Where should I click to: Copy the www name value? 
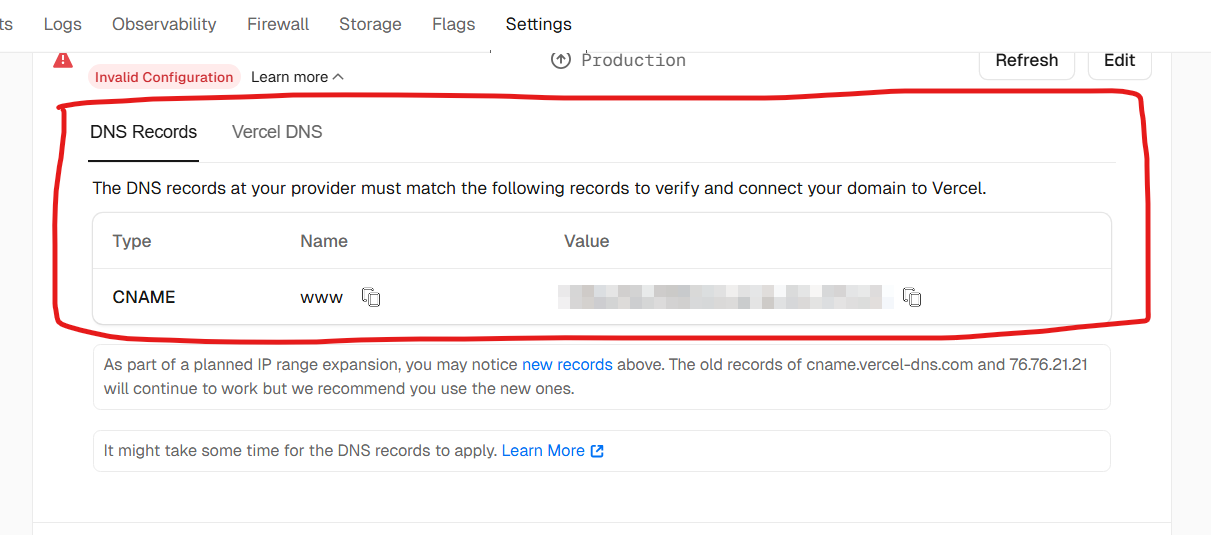[371, 297]
